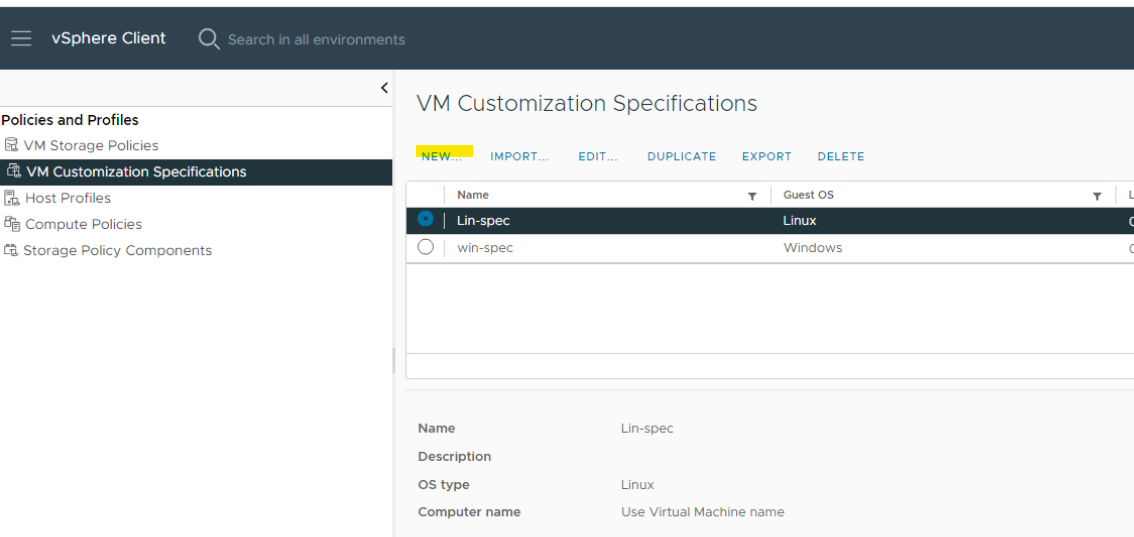Select the Lin-spec radio button
This screenshot has width=1134, height=537.
tap(426, 219)
